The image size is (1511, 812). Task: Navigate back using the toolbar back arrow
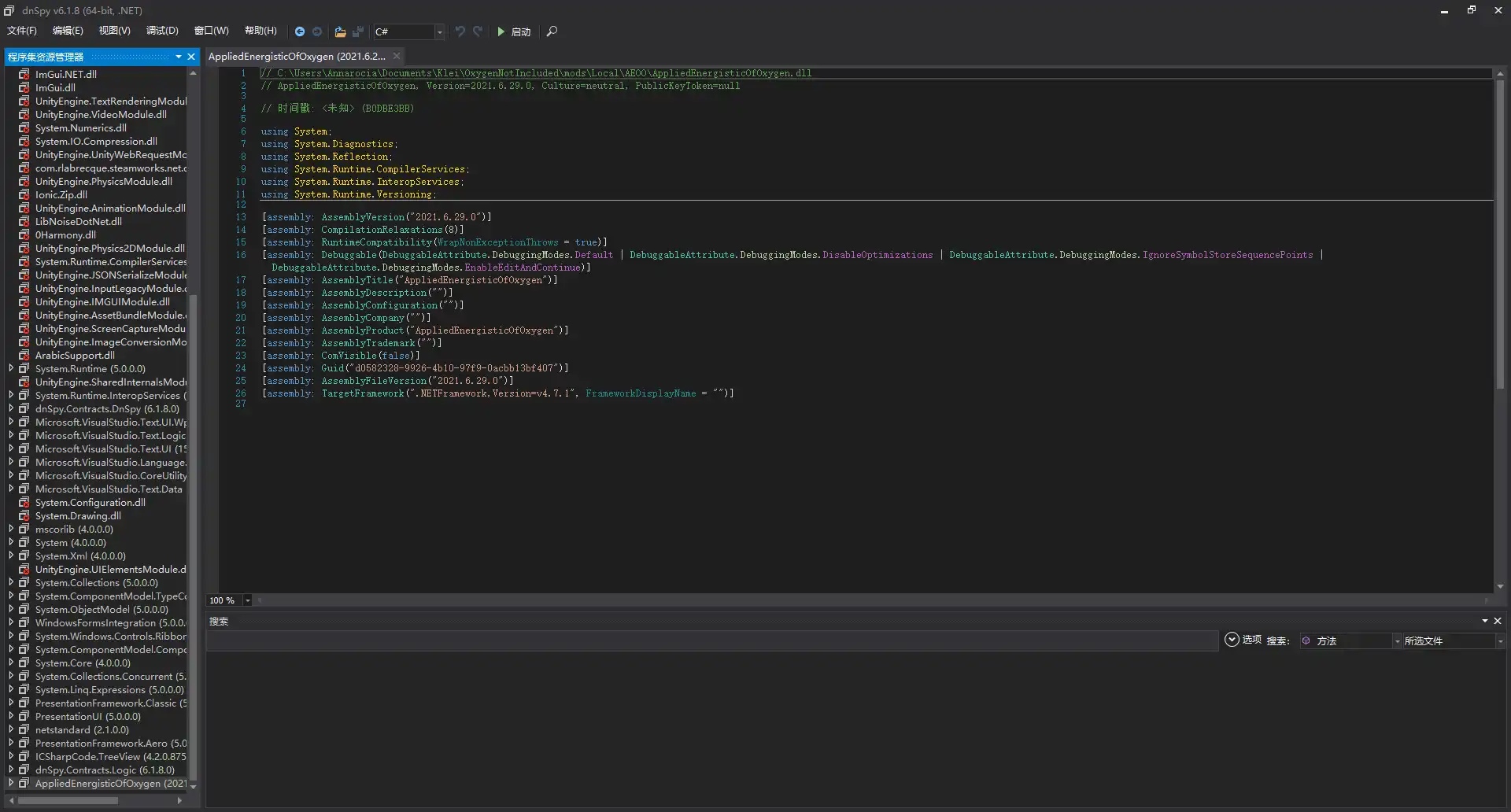coord(300,31)
